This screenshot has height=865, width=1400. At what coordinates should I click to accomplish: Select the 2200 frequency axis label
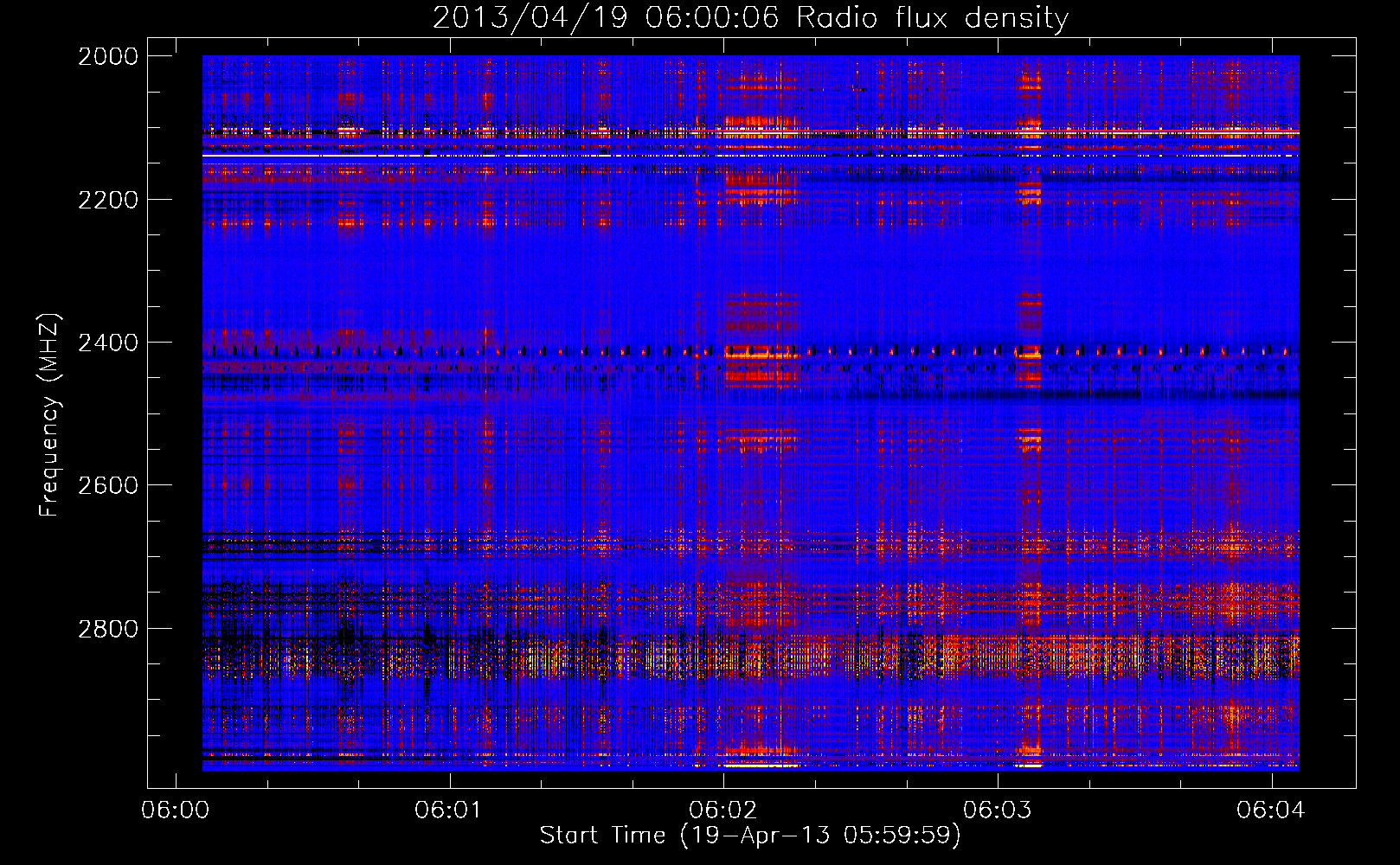108,200
